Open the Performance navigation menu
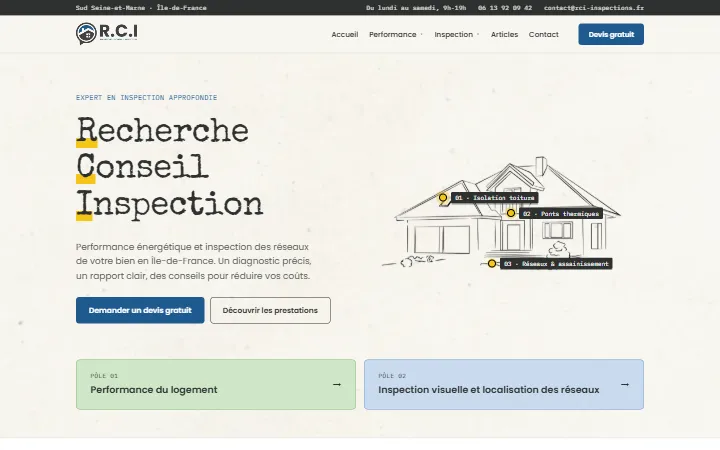The height and width of the screenshot is (450, 720). pyautogui.click(x=393, y=34)
